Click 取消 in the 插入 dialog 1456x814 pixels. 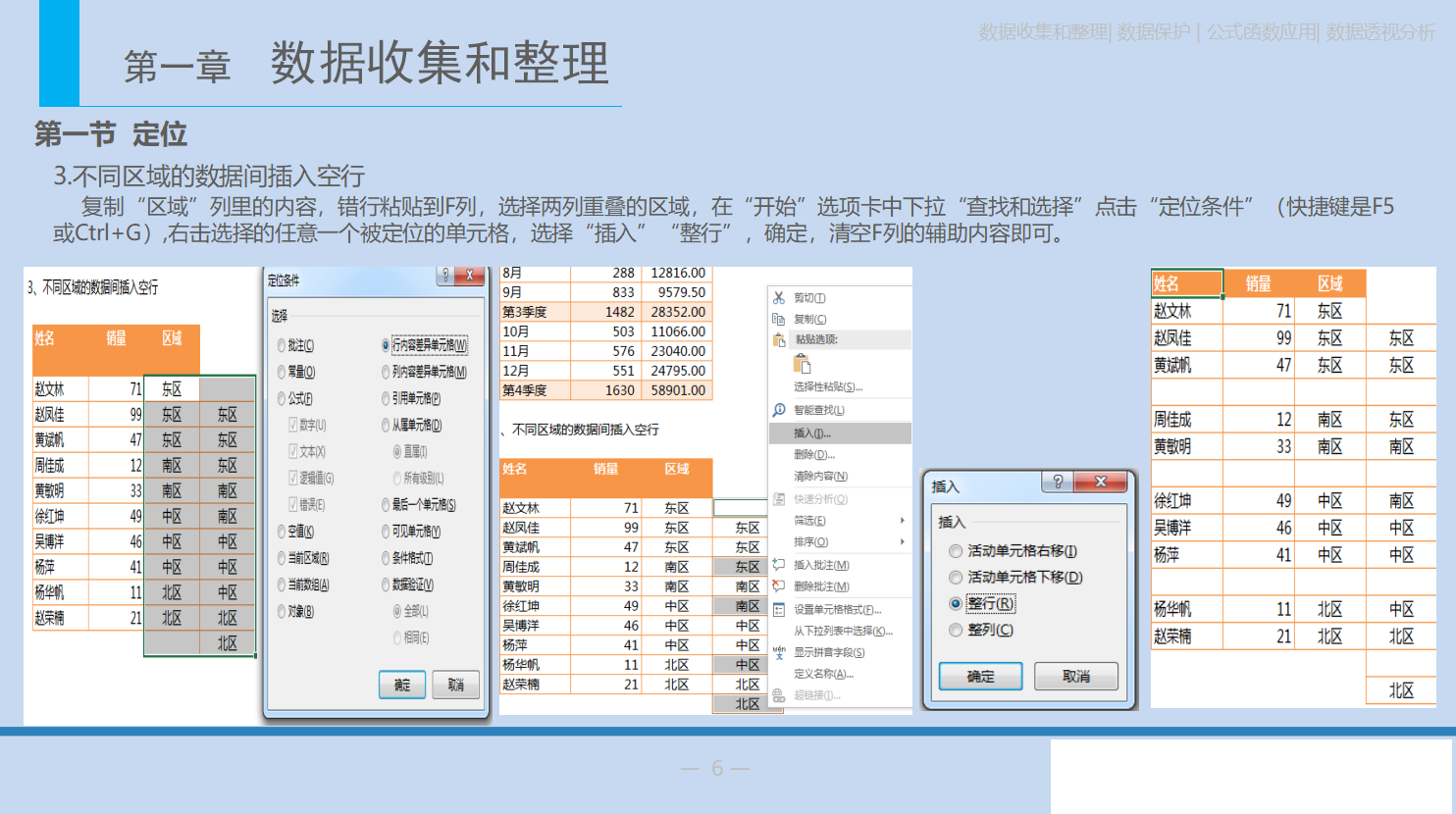(x=1076, y=677)
